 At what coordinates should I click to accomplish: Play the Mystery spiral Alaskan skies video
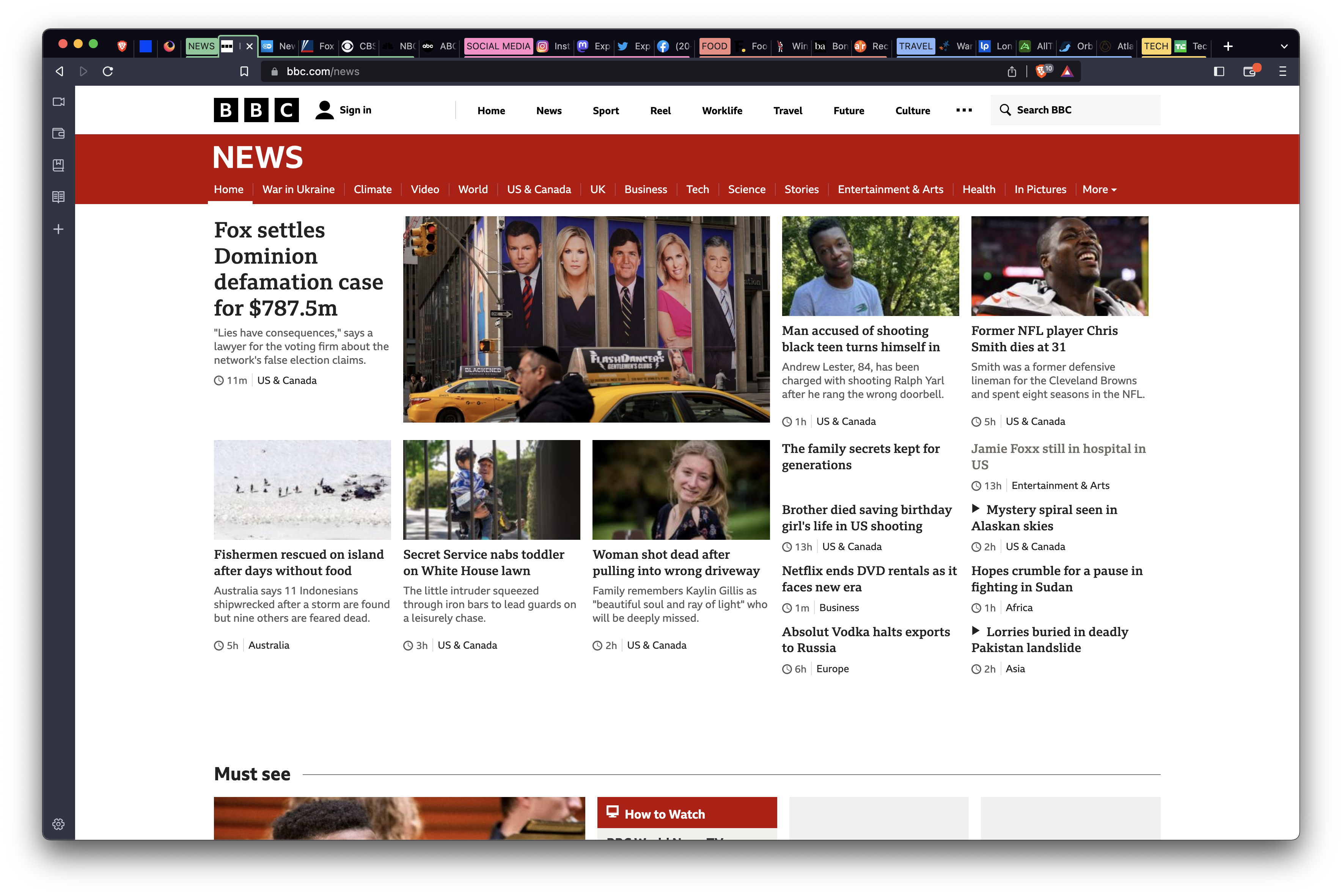[1044, 517]
